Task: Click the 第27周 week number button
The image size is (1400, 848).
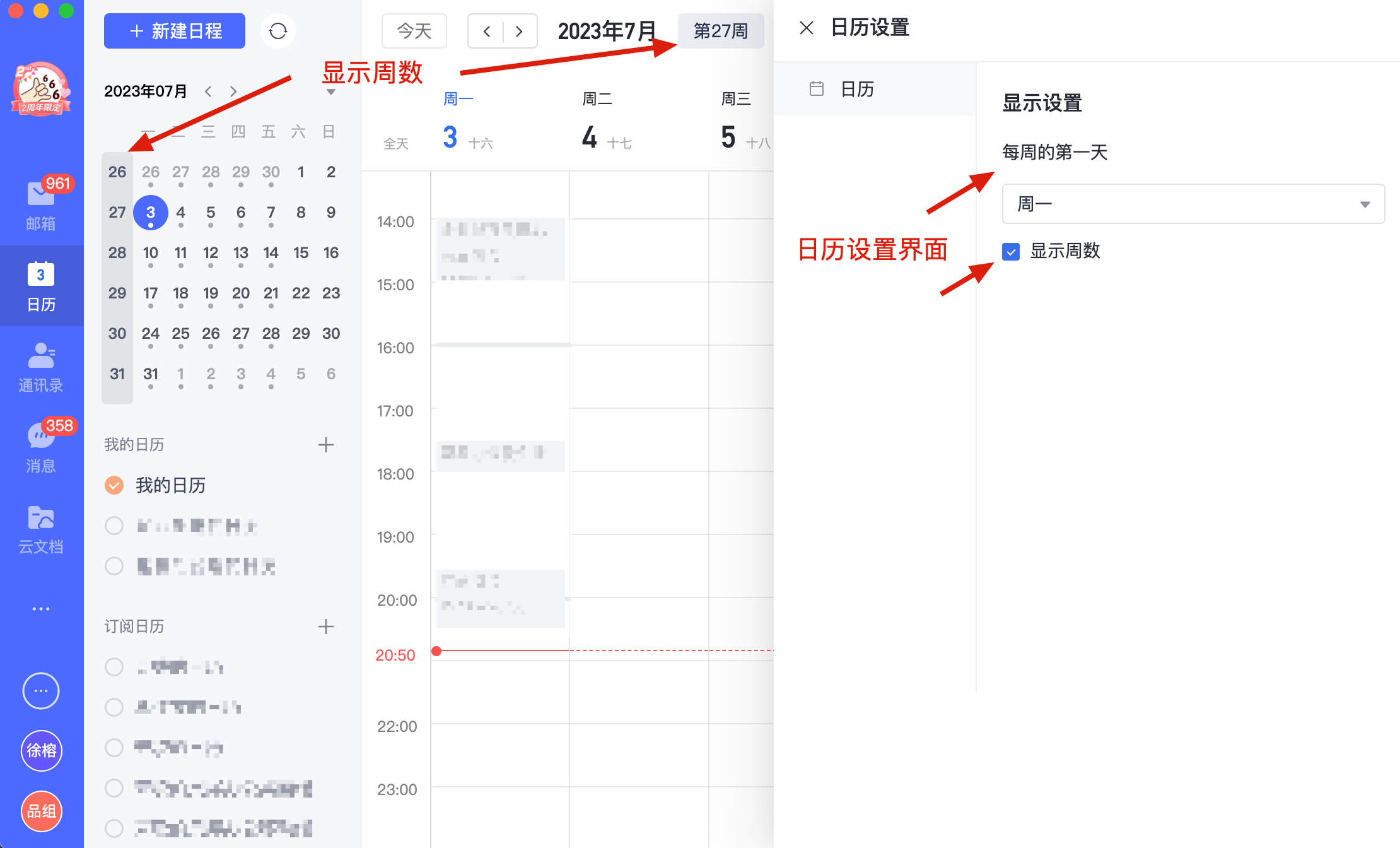Action: (x=721, y=31)
